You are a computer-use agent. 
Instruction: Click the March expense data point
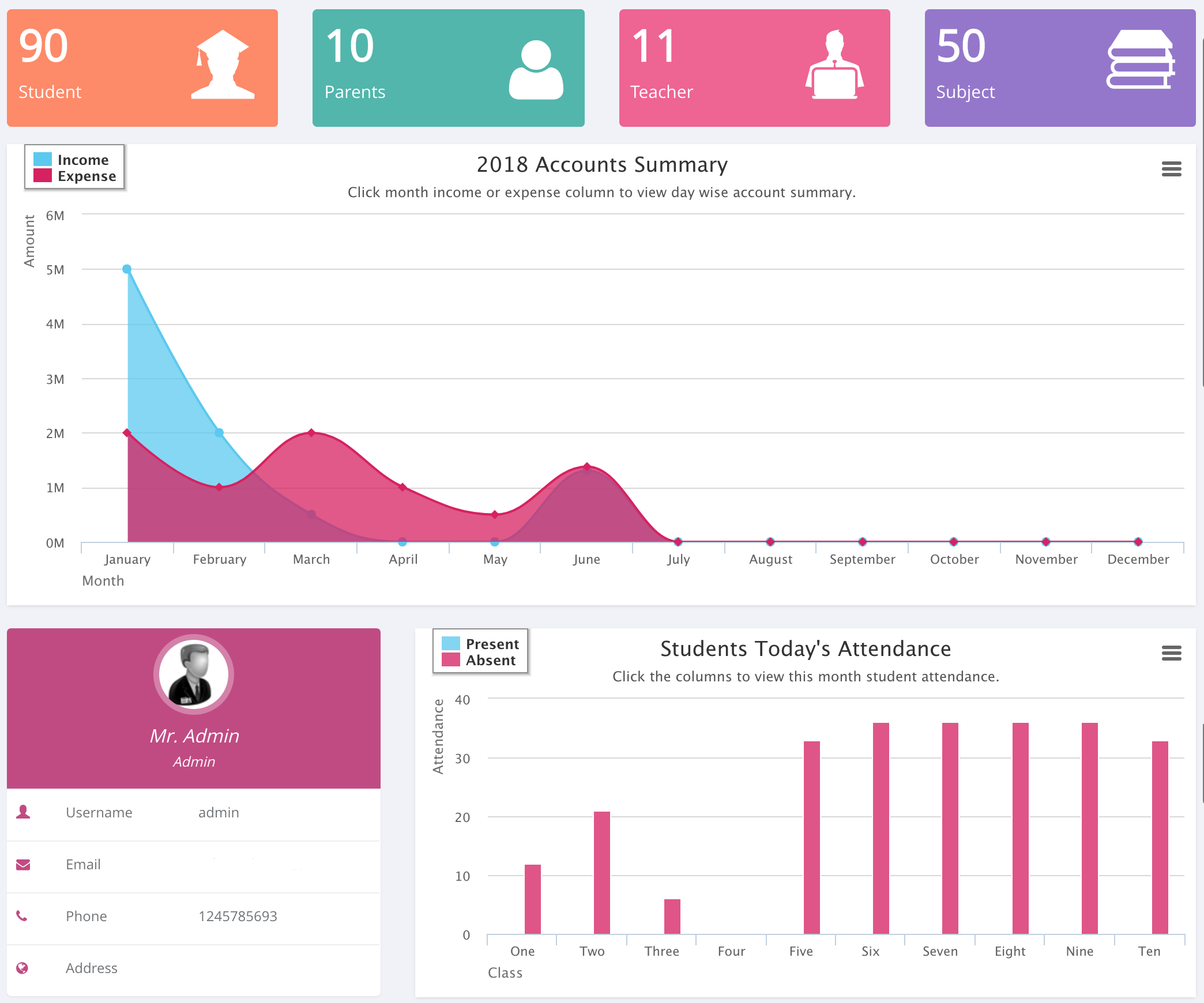click(311, 433)
